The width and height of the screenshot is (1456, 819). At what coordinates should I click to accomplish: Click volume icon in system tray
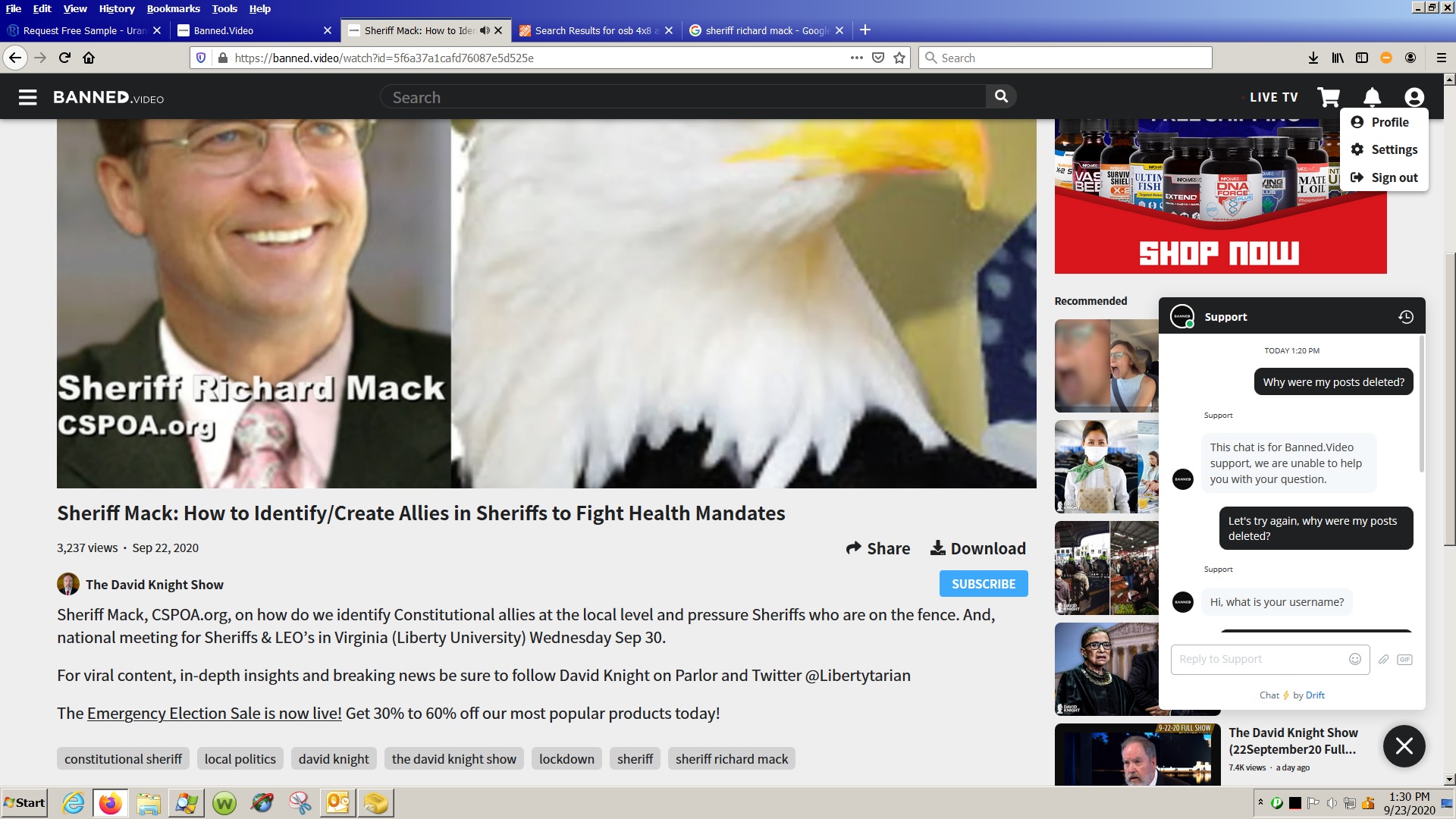pyautogui.click(x=1332, y=803)
